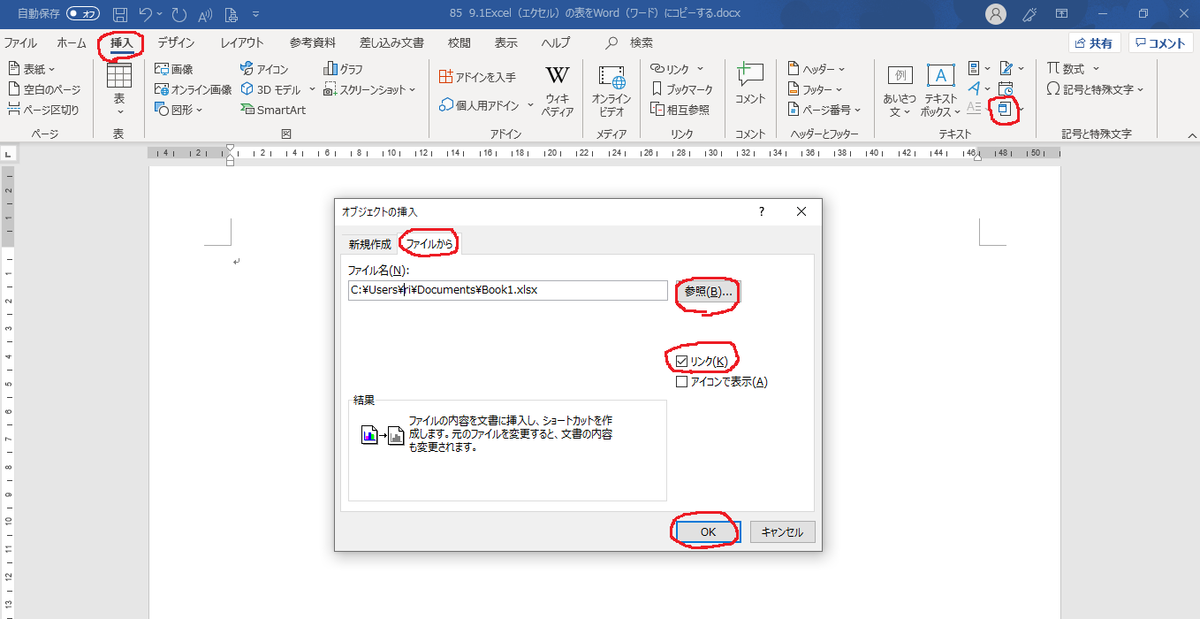1200x619 pixels.
Task: Click the Redo icon in quick access toolbar
Action: [x=181, y=15]
